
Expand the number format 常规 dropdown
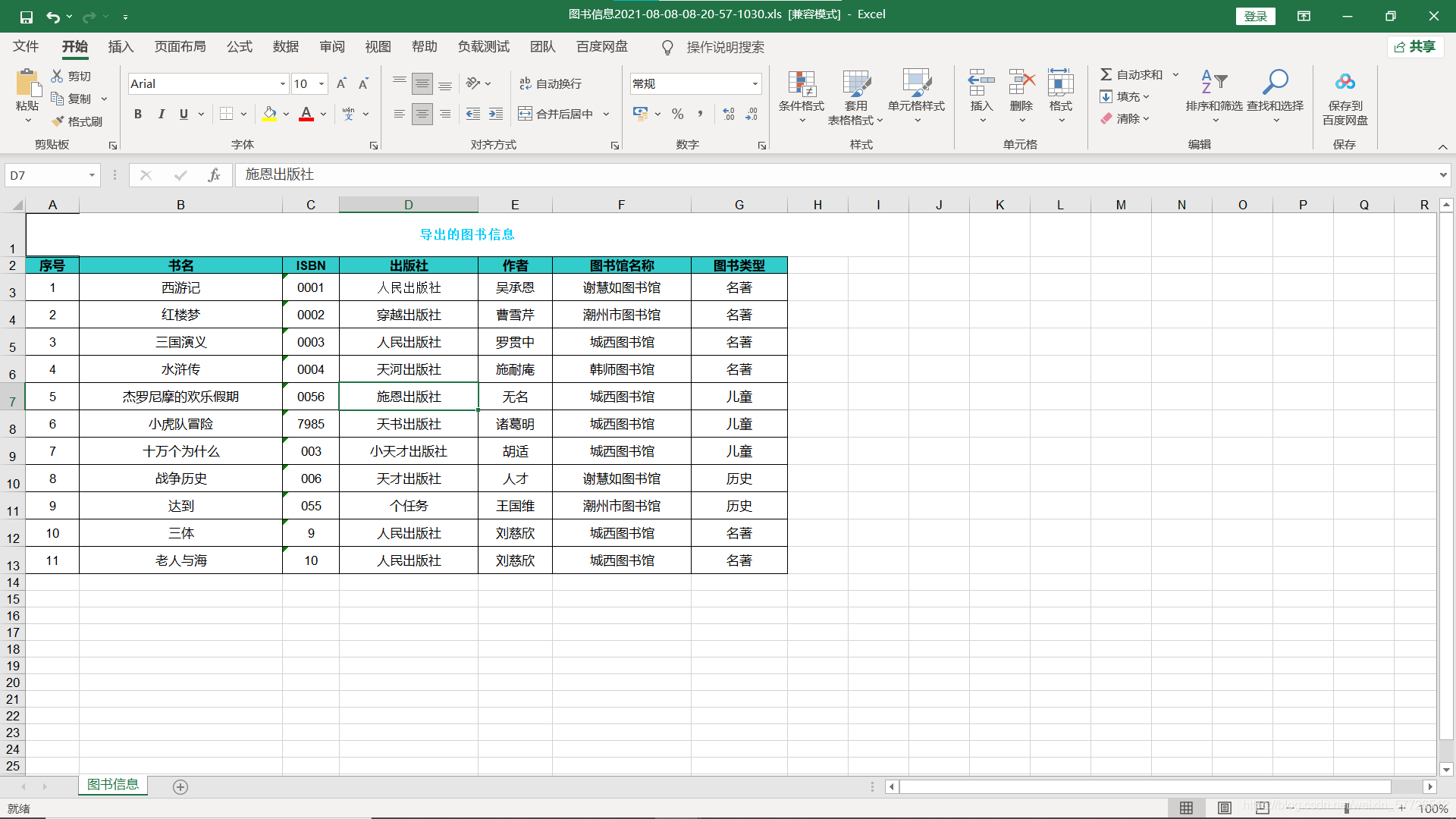[755, 84]
